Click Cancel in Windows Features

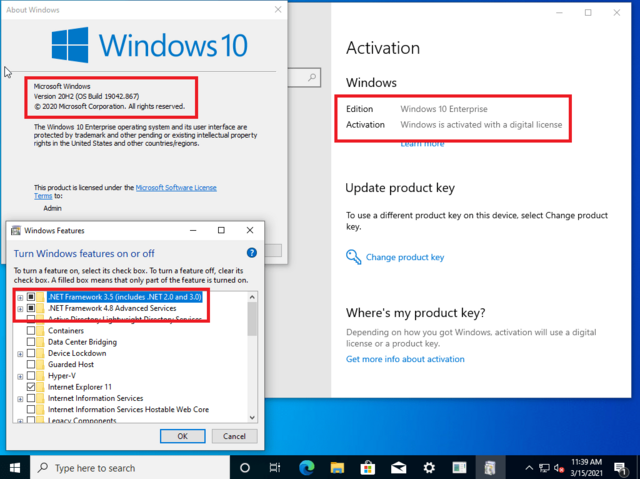[x=234, y=436]
